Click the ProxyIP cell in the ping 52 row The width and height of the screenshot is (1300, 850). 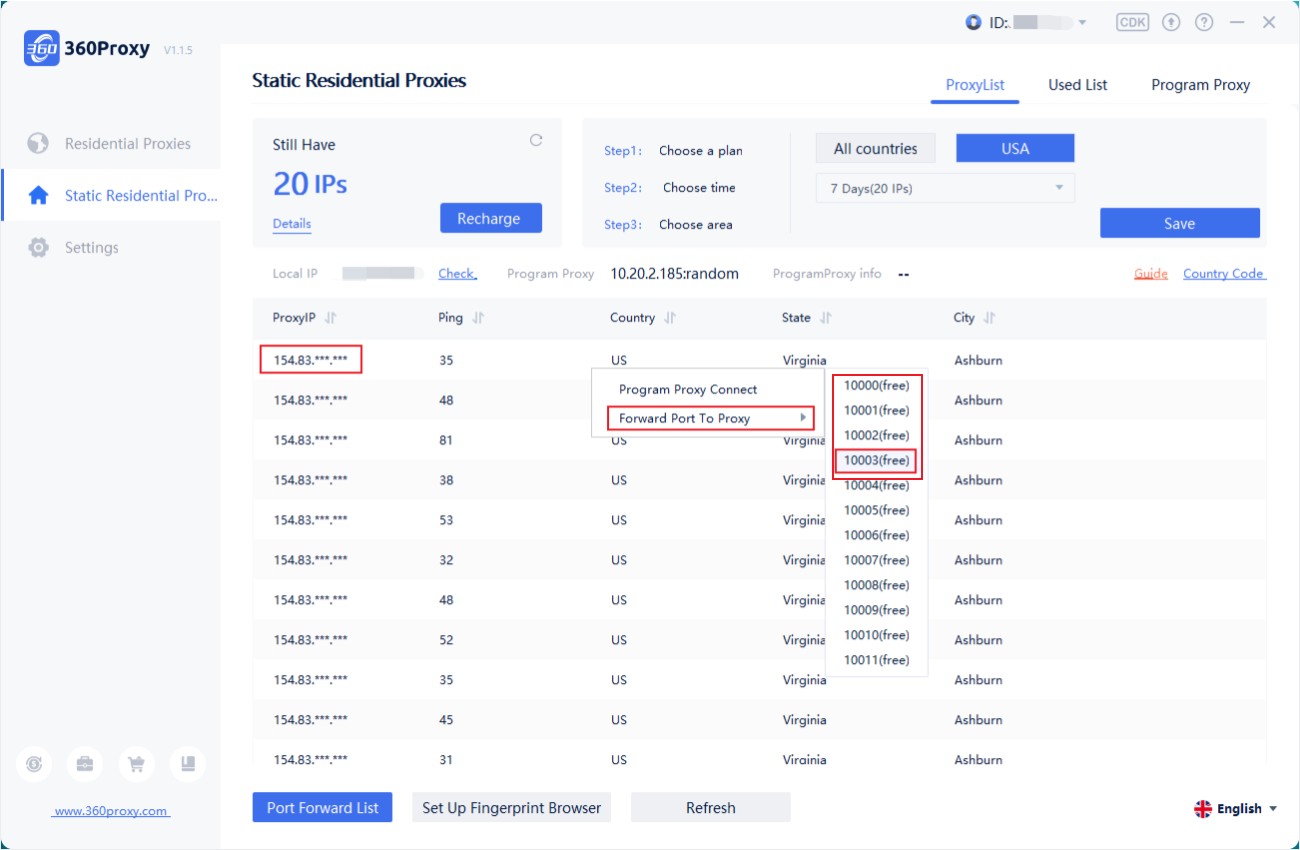(x=311, y=640)
